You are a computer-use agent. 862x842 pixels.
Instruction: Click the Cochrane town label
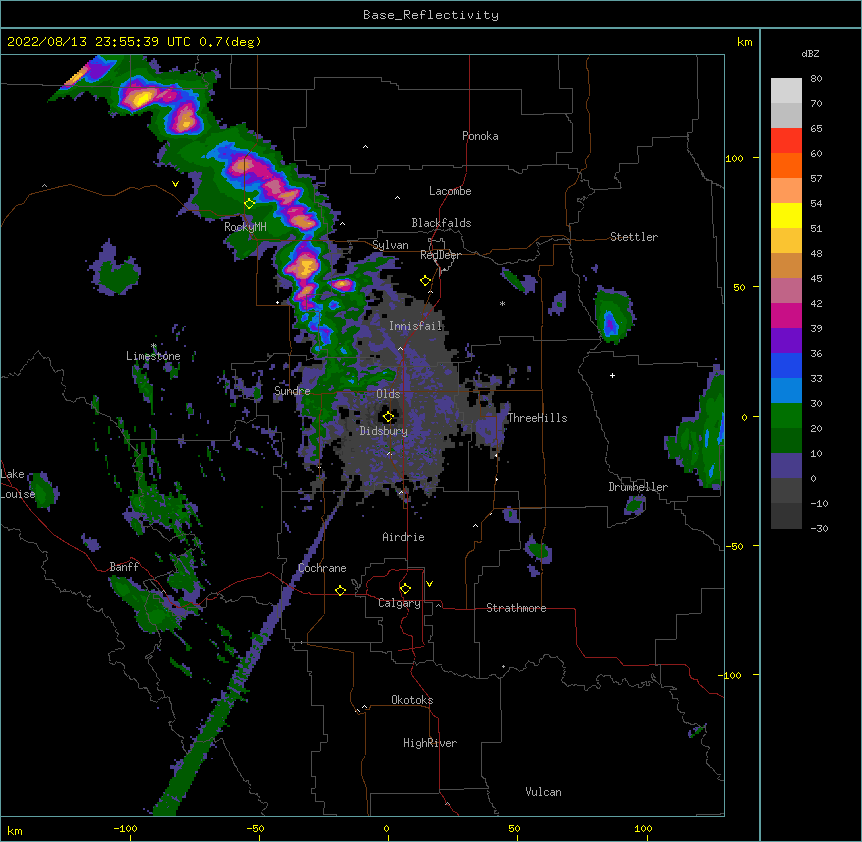[322, 568]
